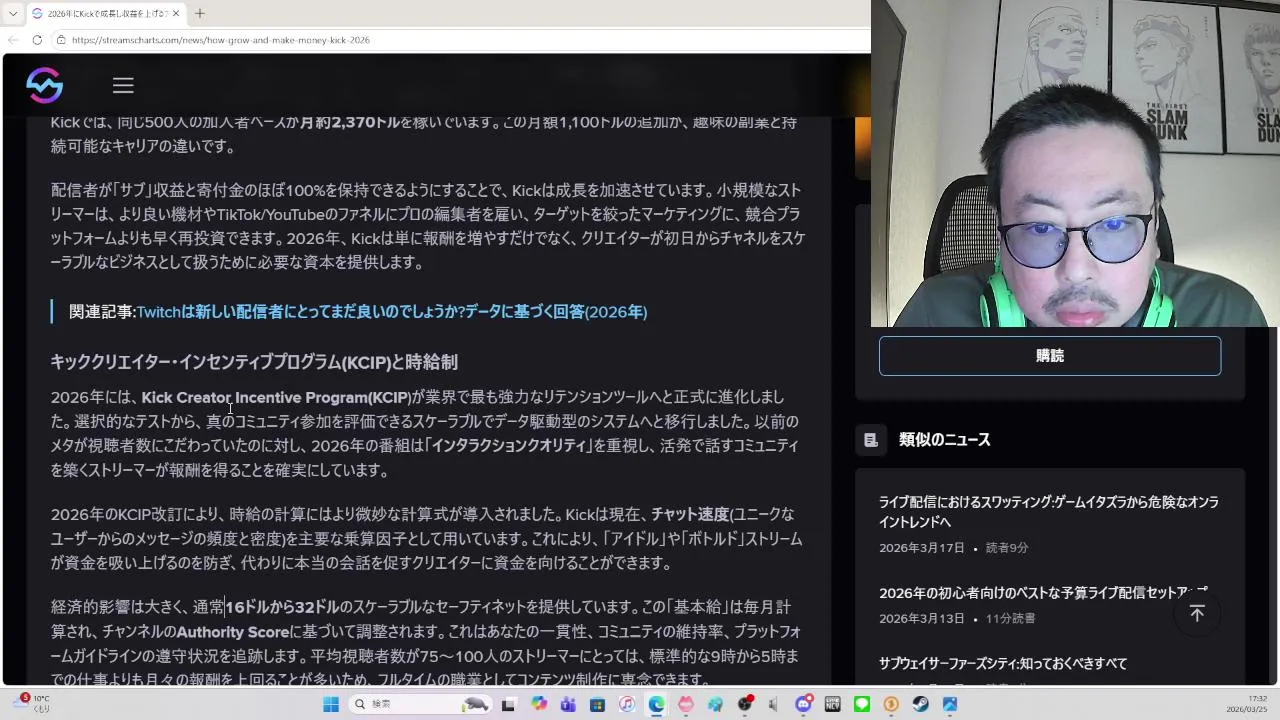This screenshot has height=720, width=1280.
Task: Open the Apple Music taskbar icon
Action: coord(627,704)
